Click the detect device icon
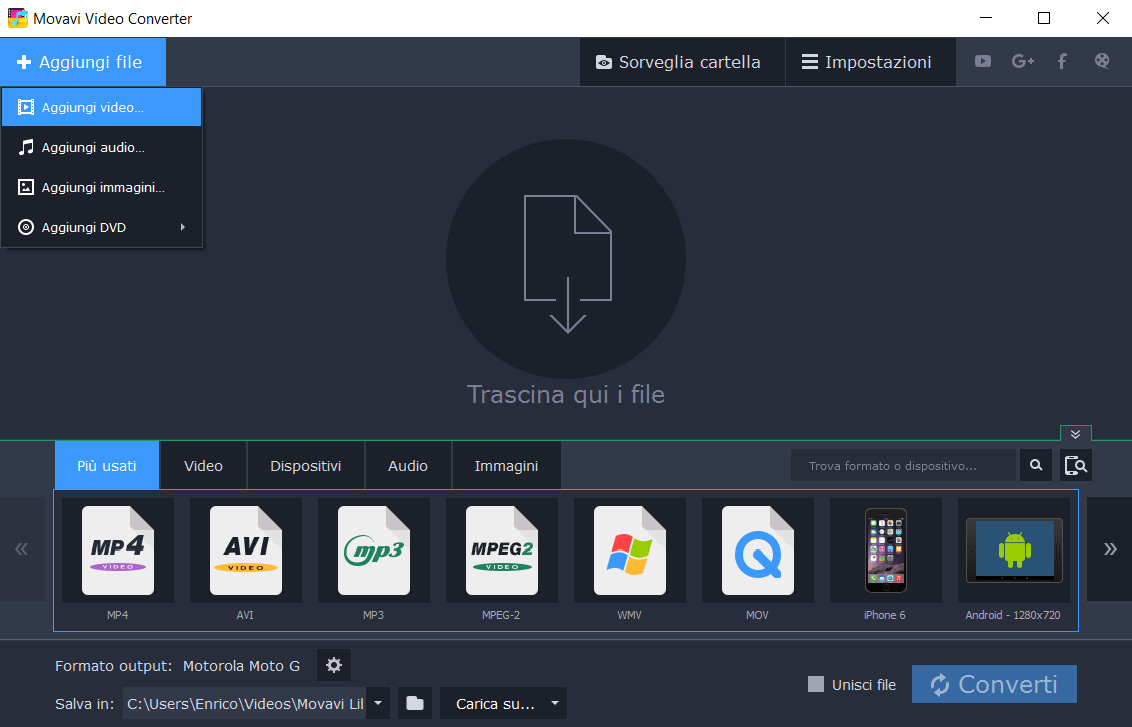The height and width of the screenshot is (727, 1132). (x=1076, y=466)
